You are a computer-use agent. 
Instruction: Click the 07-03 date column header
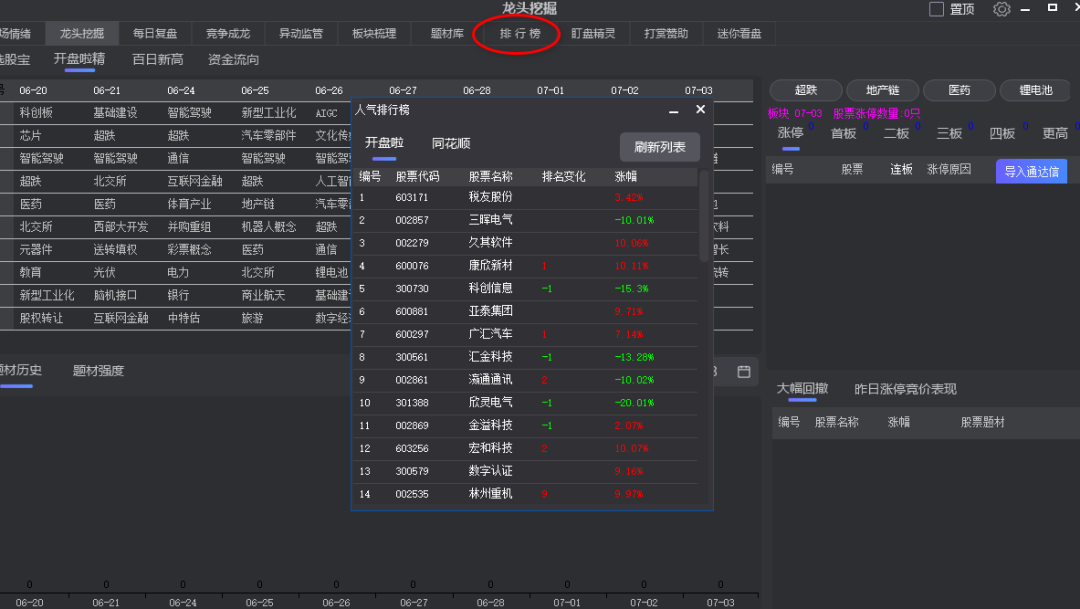tap(698, 90)
